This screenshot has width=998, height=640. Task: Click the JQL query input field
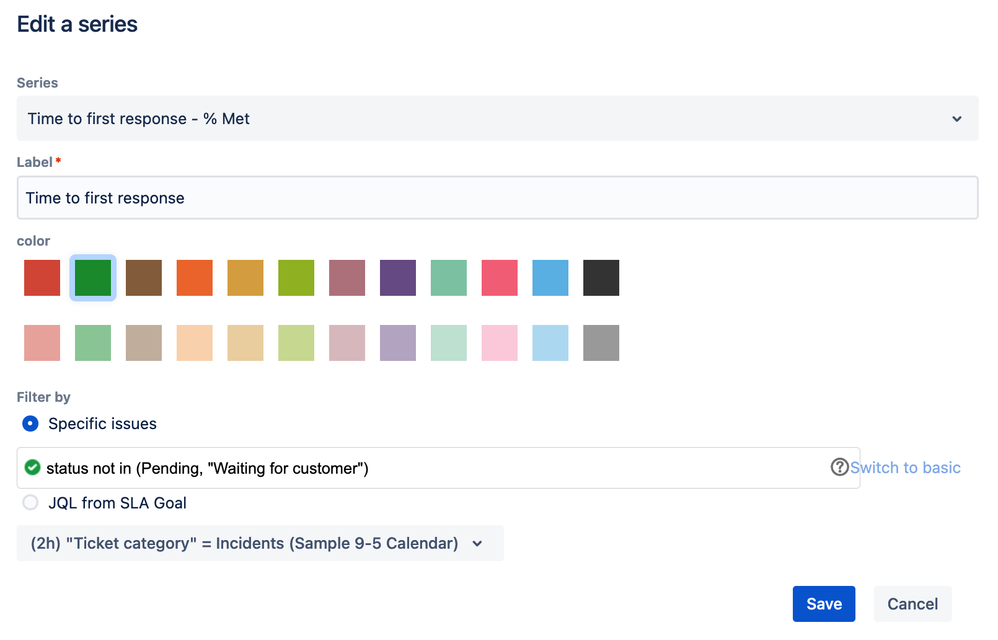[438, 468]
